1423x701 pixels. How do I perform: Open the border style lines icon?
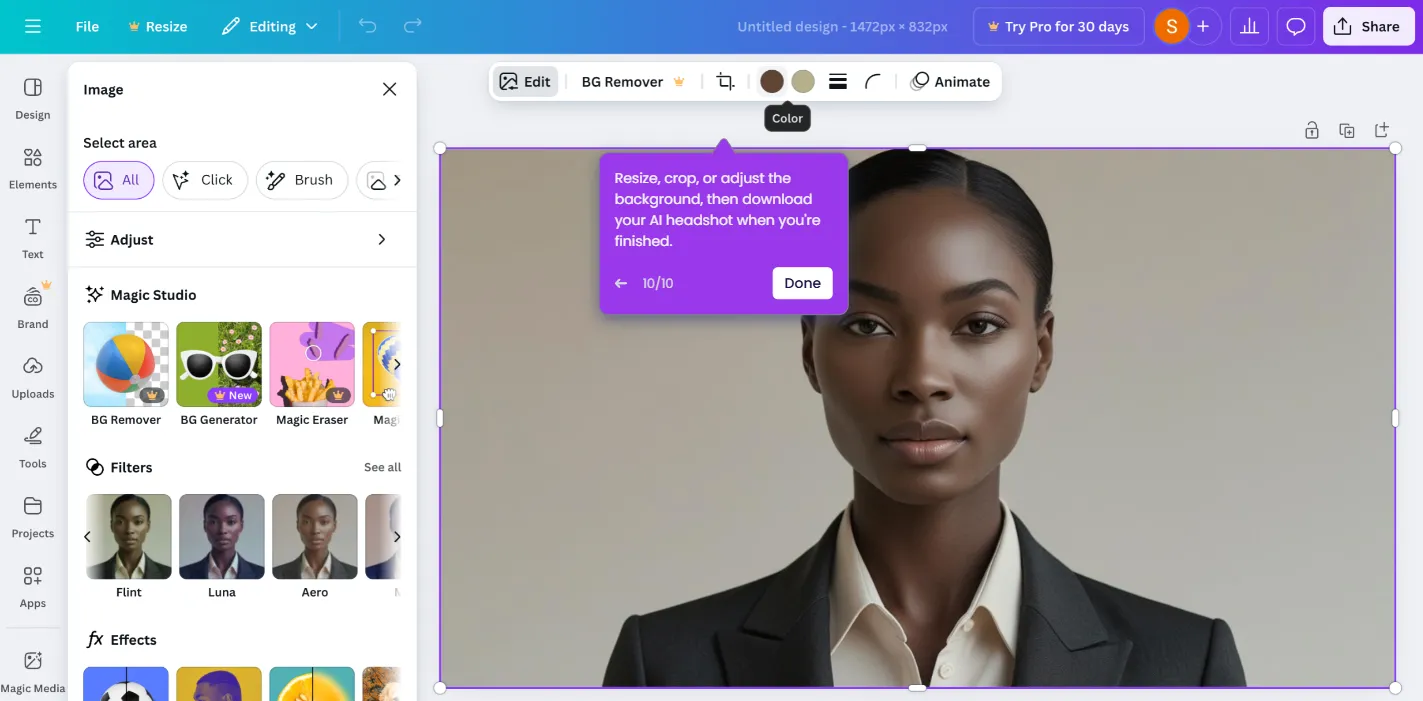[838, 82]
